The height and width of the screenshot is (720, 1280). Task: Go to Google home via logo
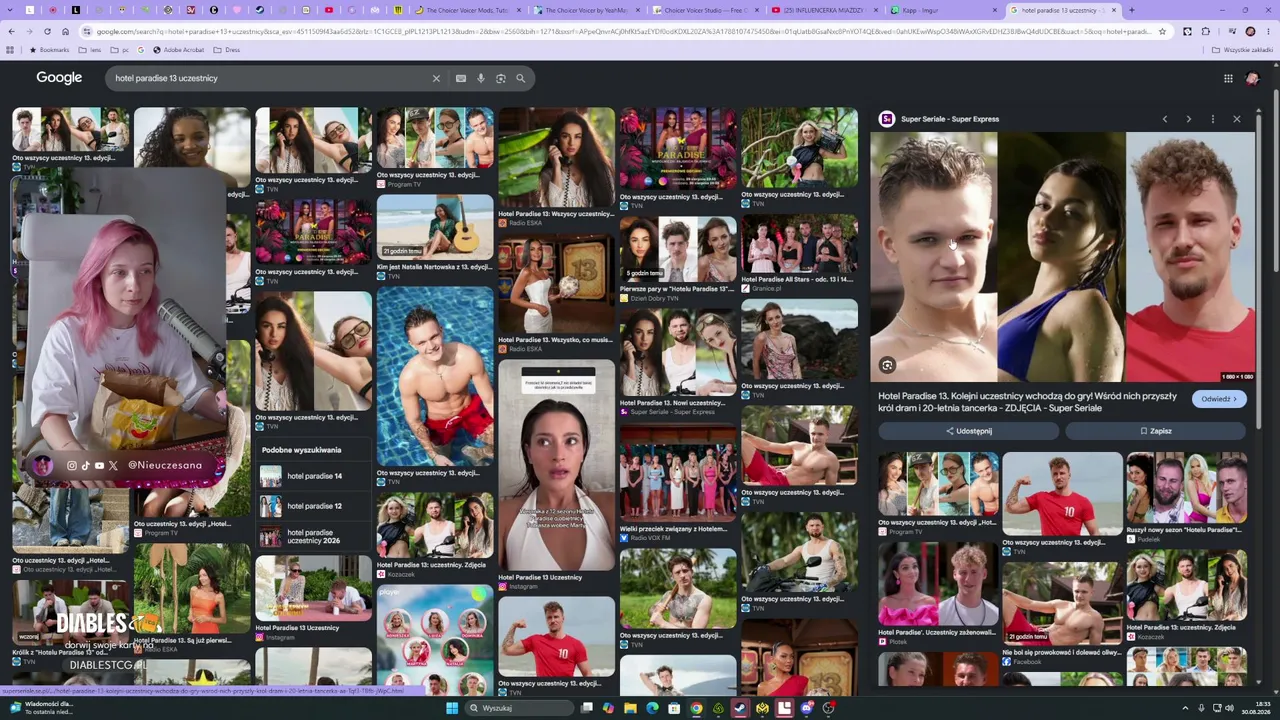[59, 78]
